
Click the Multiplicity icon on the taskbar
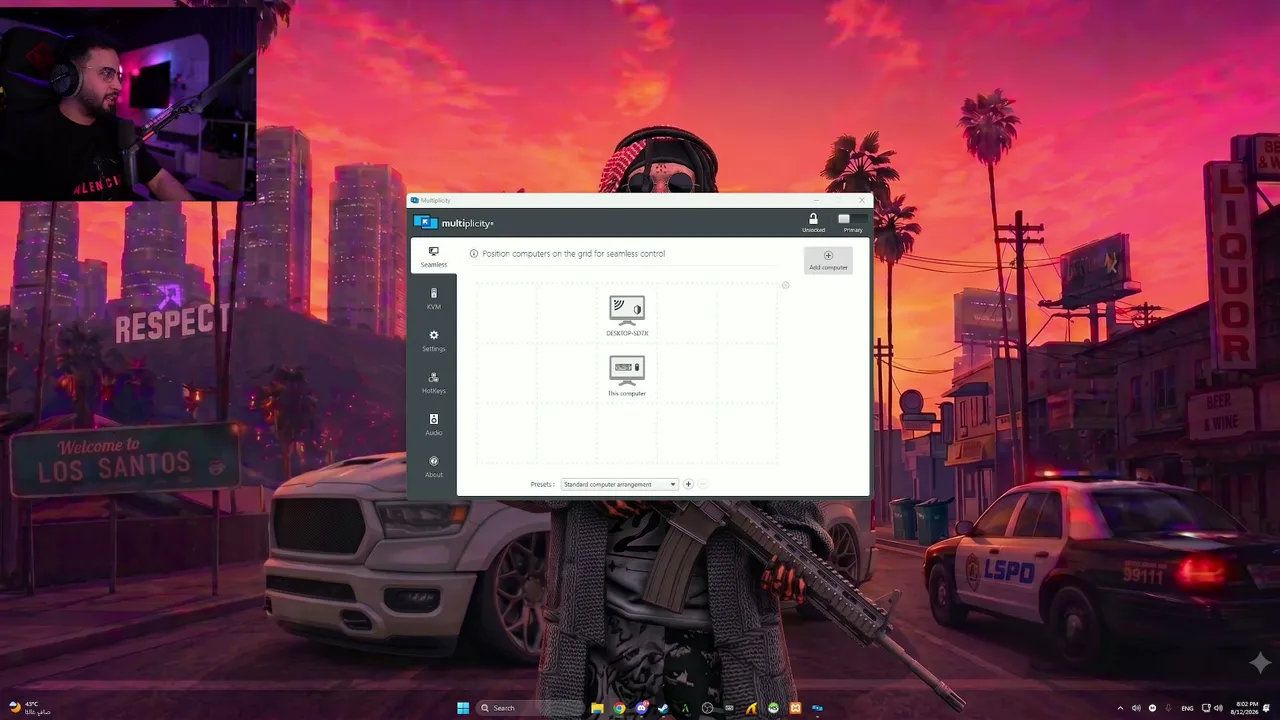817,708
